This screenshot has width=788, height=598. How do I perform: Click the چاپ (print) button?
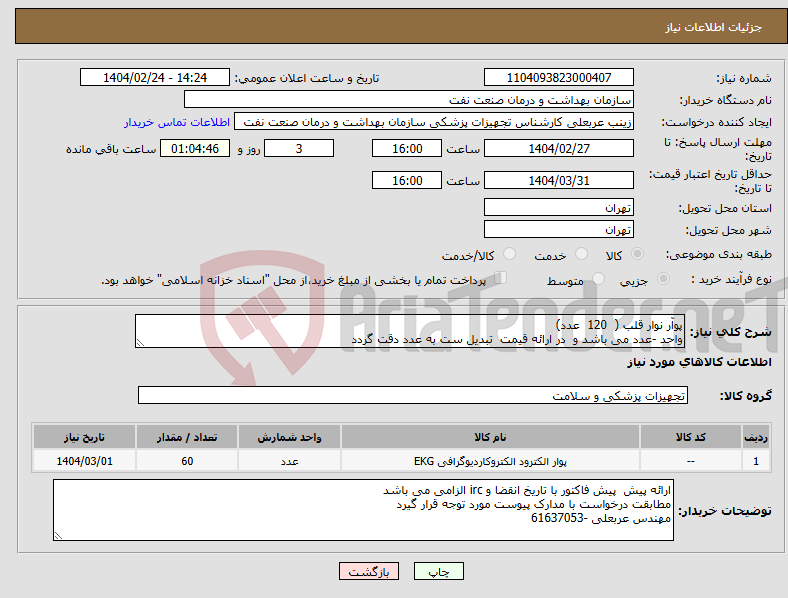(x=438, y=571)
